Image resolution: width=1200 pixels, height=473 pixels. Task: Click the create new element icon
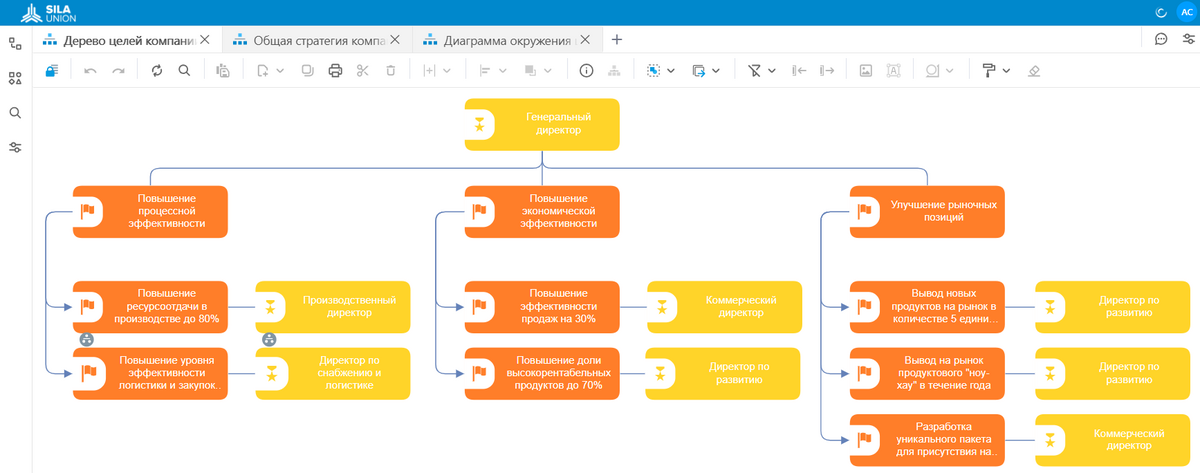pyautogui.click(x=263, y=70)
